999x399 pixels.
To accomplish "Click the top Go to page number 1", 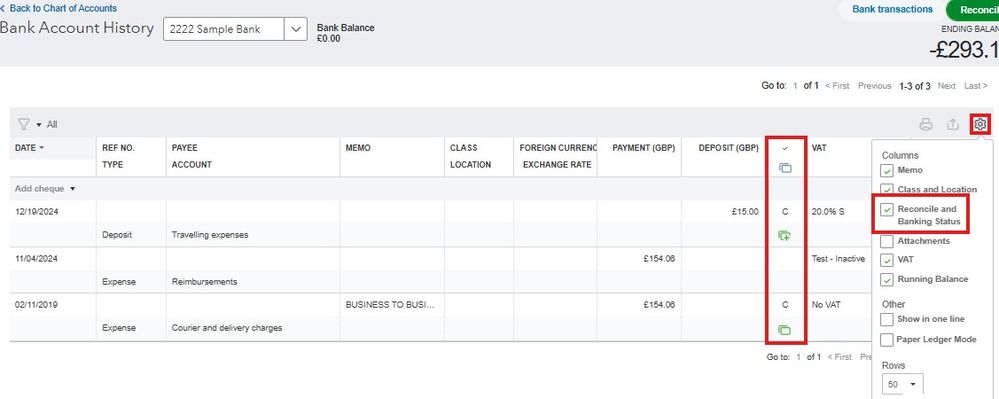I will click(795, 85).
